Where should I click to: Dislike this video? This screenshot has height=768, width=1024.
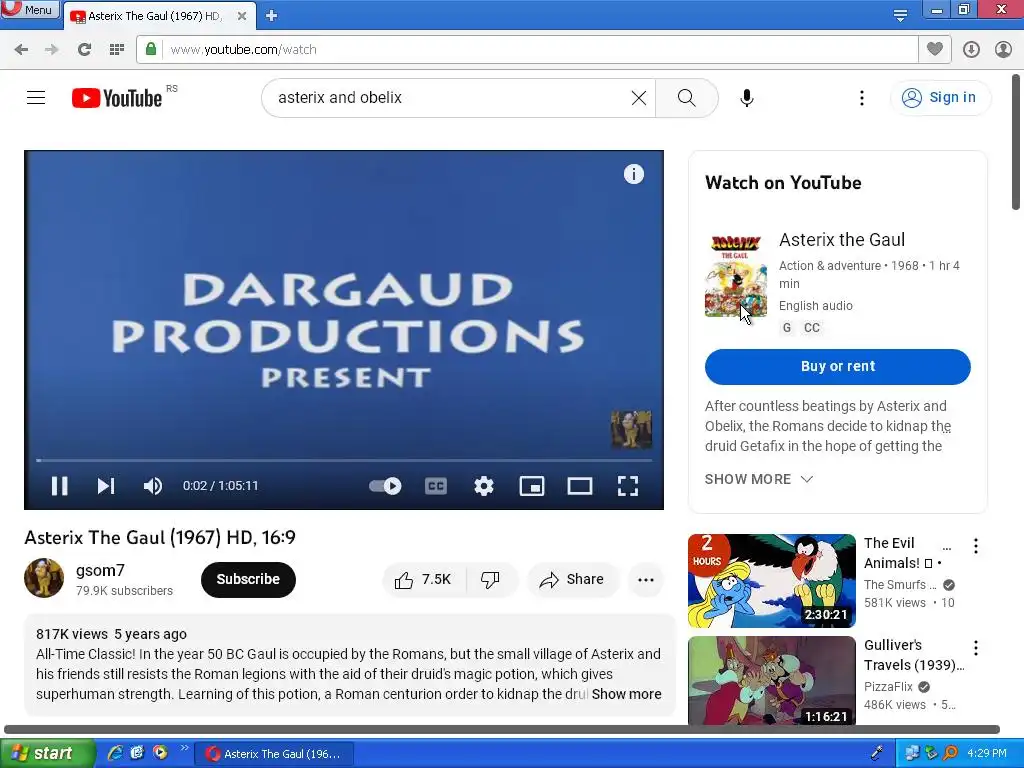490,579
